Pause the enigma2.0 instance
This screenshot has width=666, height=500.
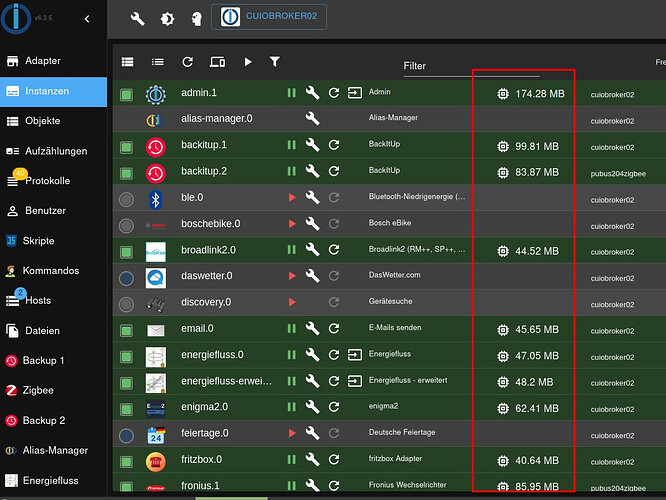[291, 407]
